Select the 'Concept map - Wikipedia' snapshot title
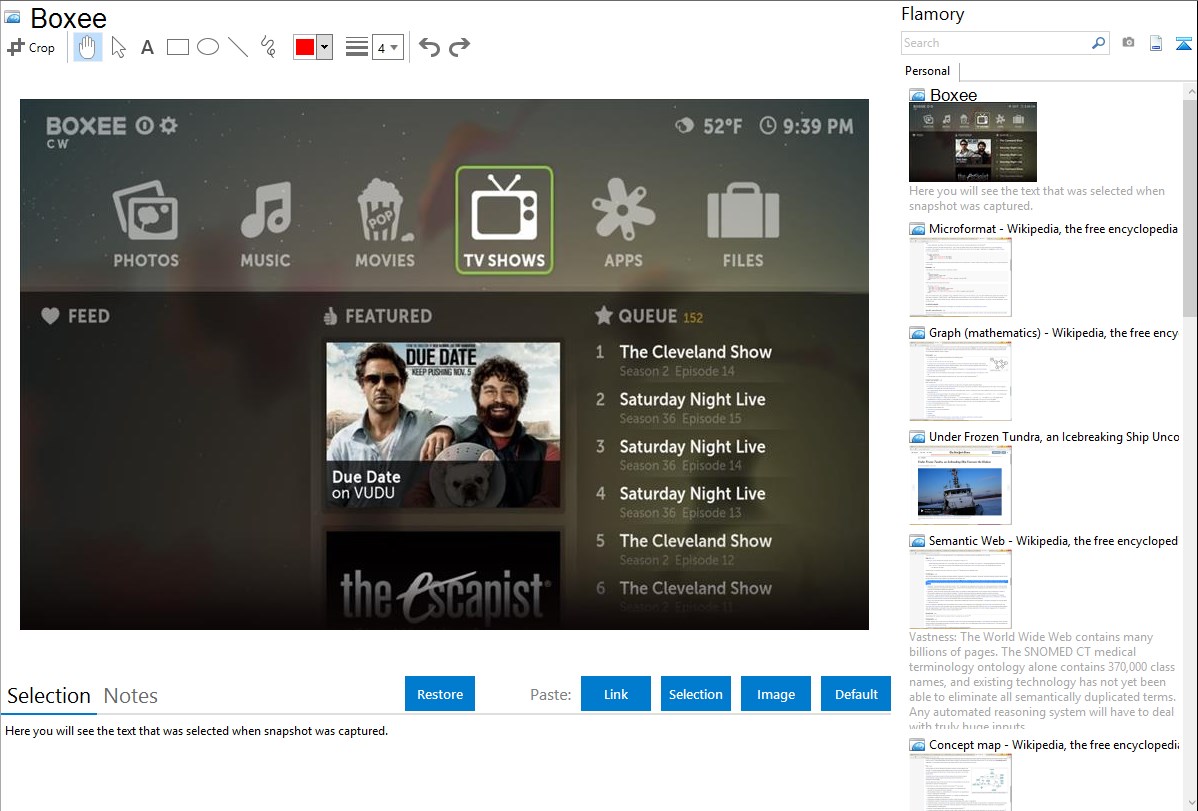The height and width of the screenshot is (811, 1198). [1053, 744]
